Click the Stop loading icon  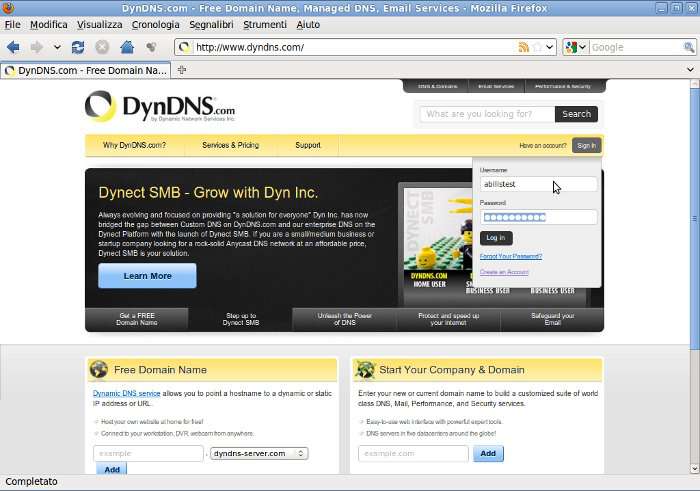coord(102,47)
